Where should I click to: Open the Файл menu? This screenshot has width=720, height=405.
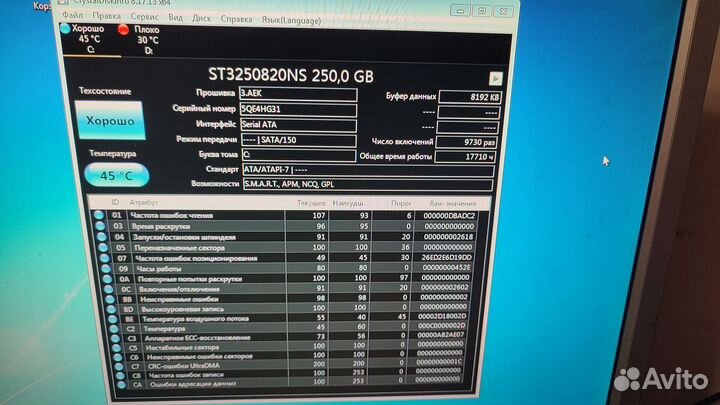tap(72, 17)
